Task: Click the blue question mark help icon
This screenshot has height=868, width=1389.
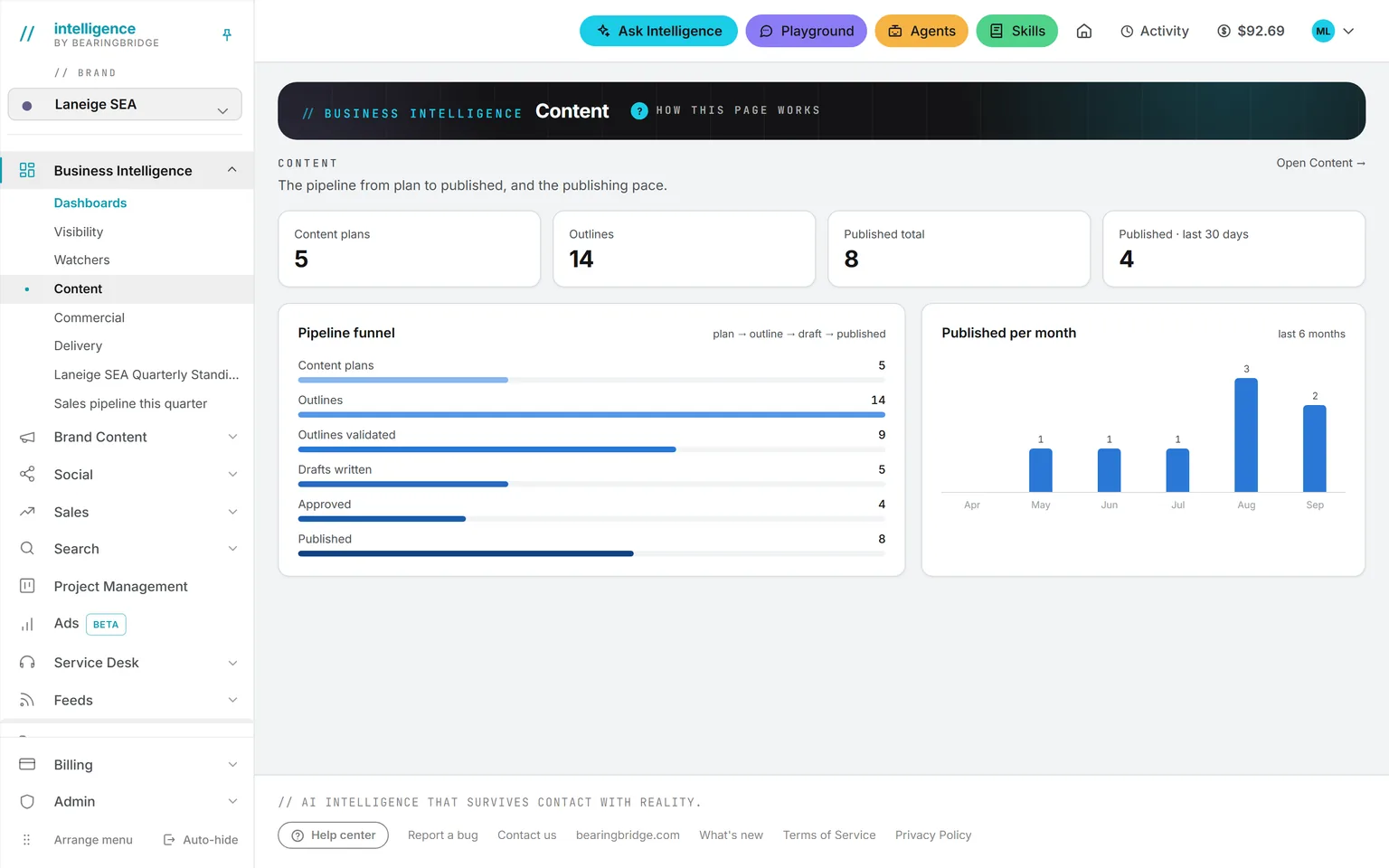Action: pyautogui.click(x=639, y=110)
